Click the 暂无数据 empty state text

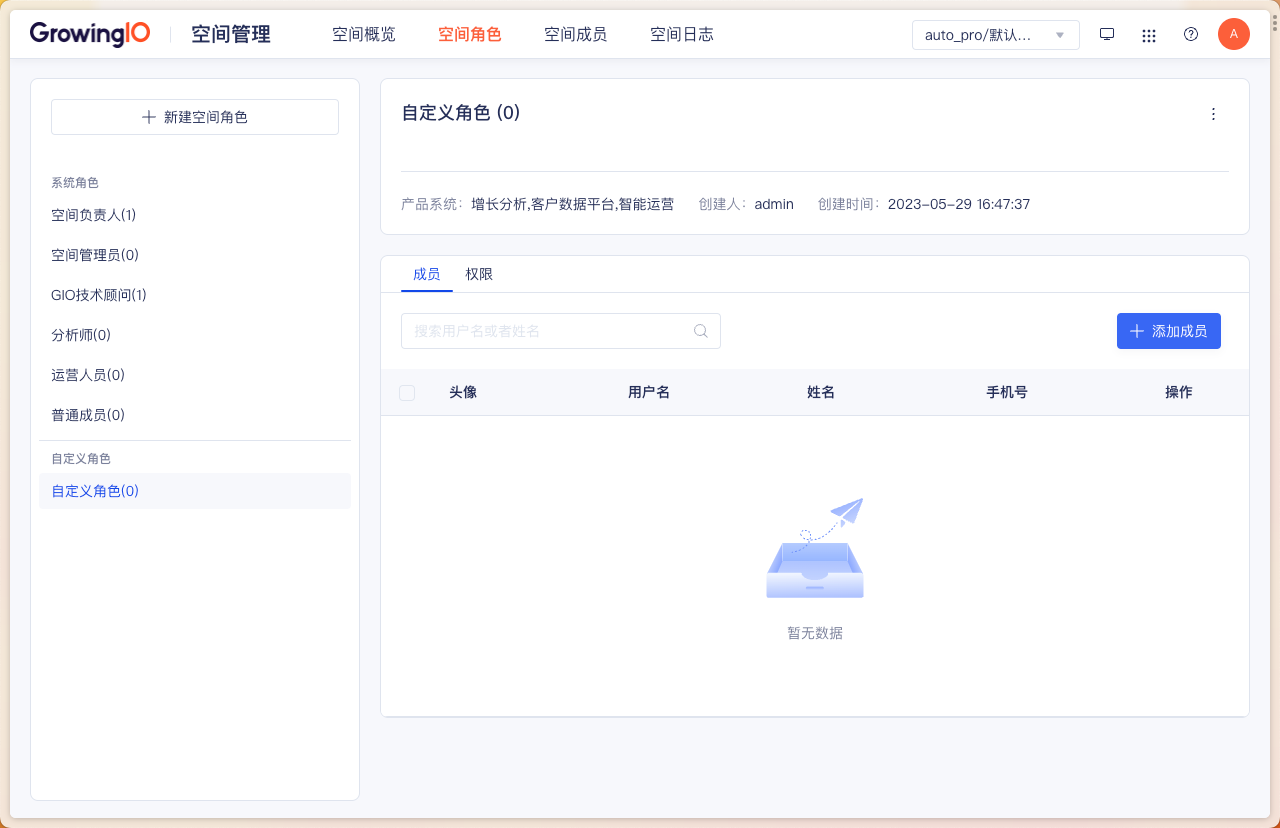(x=815, y=633)
